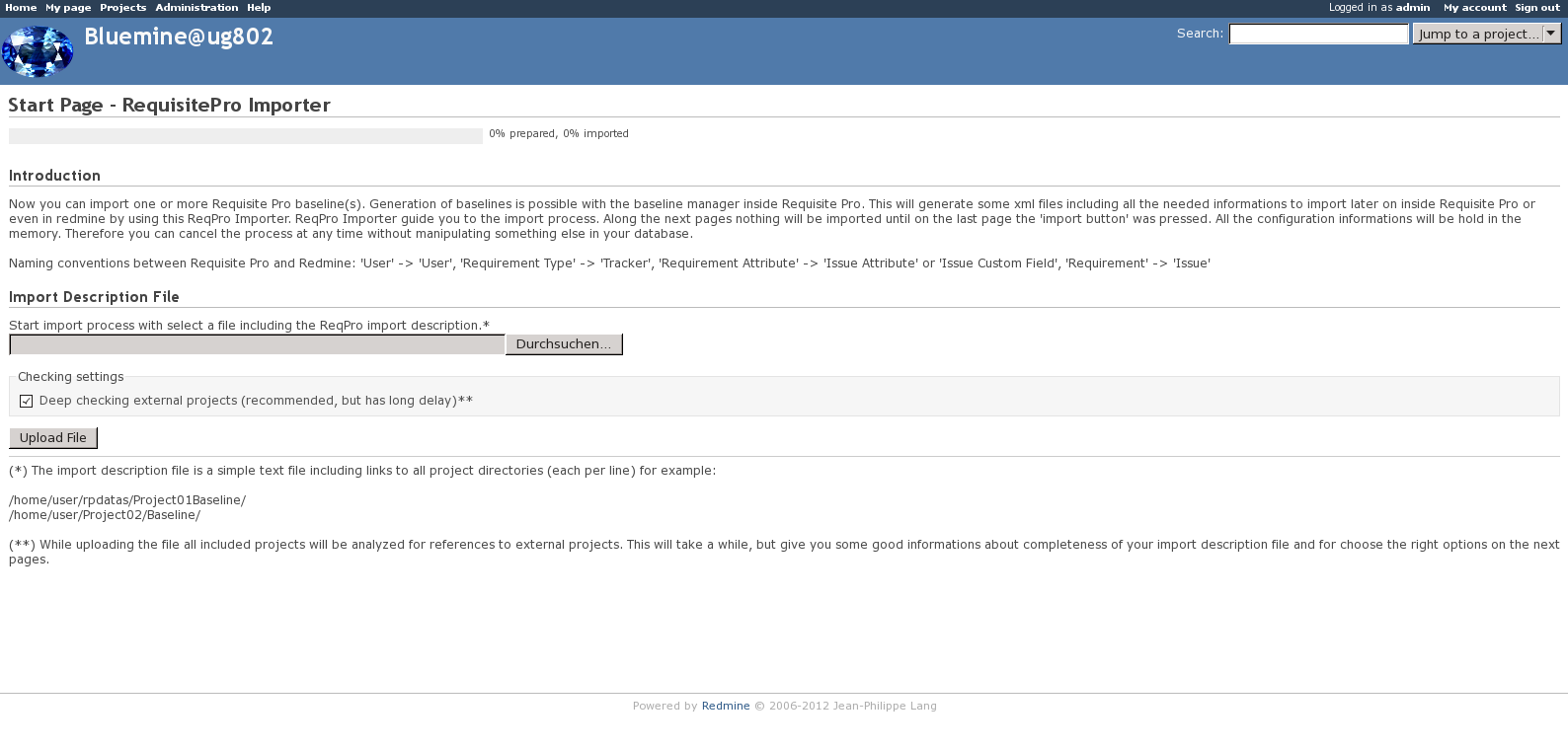Screen dimensions: 1568x751
Task: Click the Durchsuchen browse button
Action: [x=564, y=344]
